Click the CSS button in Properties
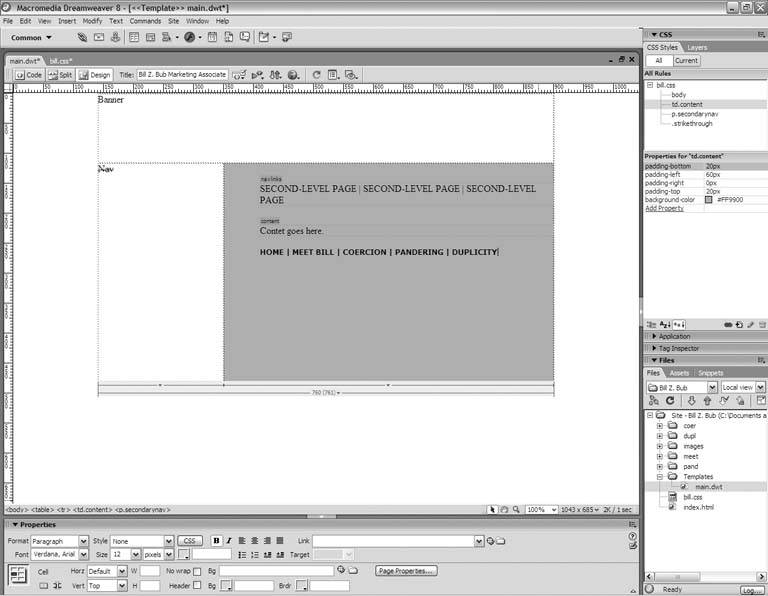This screenshot has width=768, height=596. pyautogui.click(x=190, y=541)
